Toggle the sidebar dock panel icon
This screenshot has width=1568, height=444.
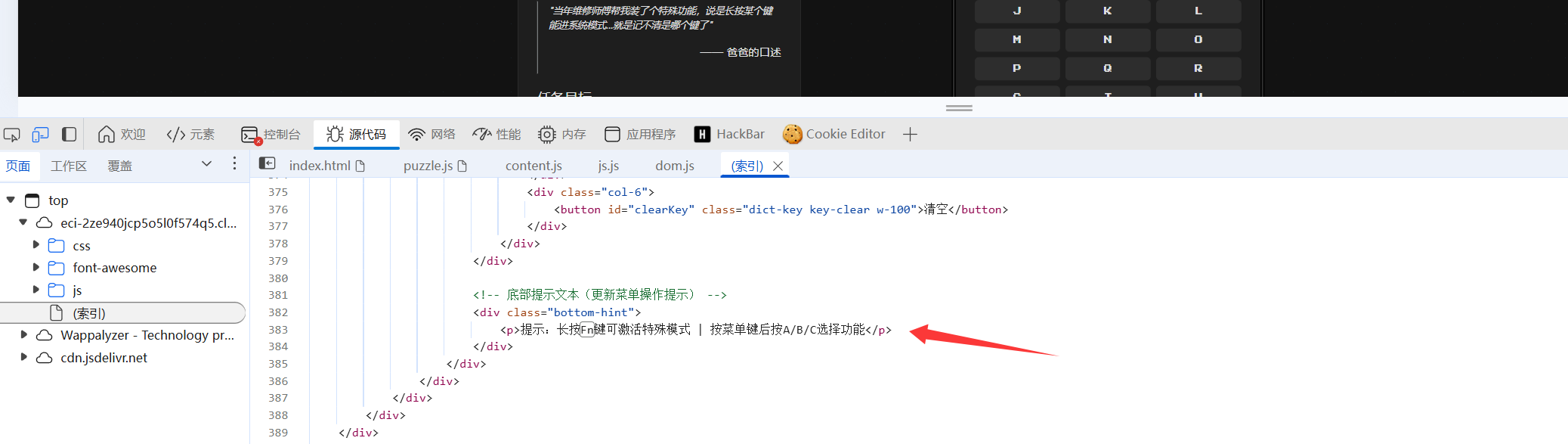(69, 135)
